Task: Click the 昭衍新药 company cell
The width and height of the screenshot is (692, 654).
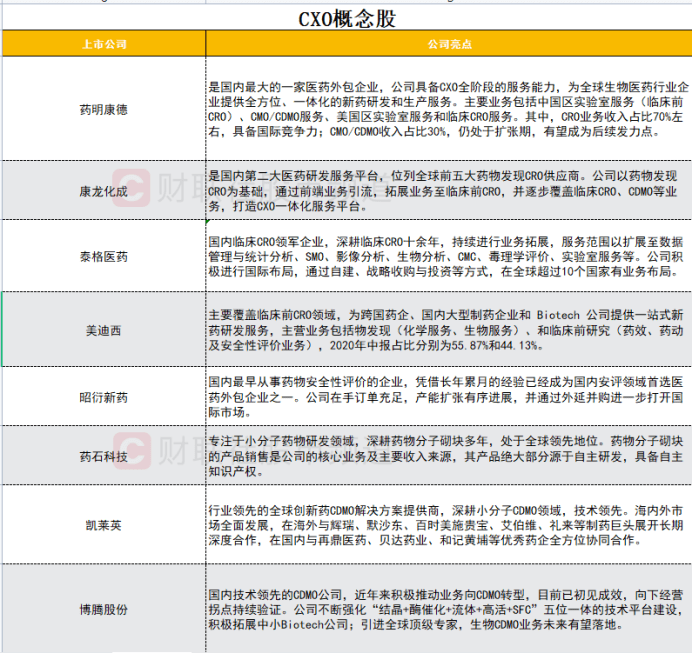Action: click(103, 397)
